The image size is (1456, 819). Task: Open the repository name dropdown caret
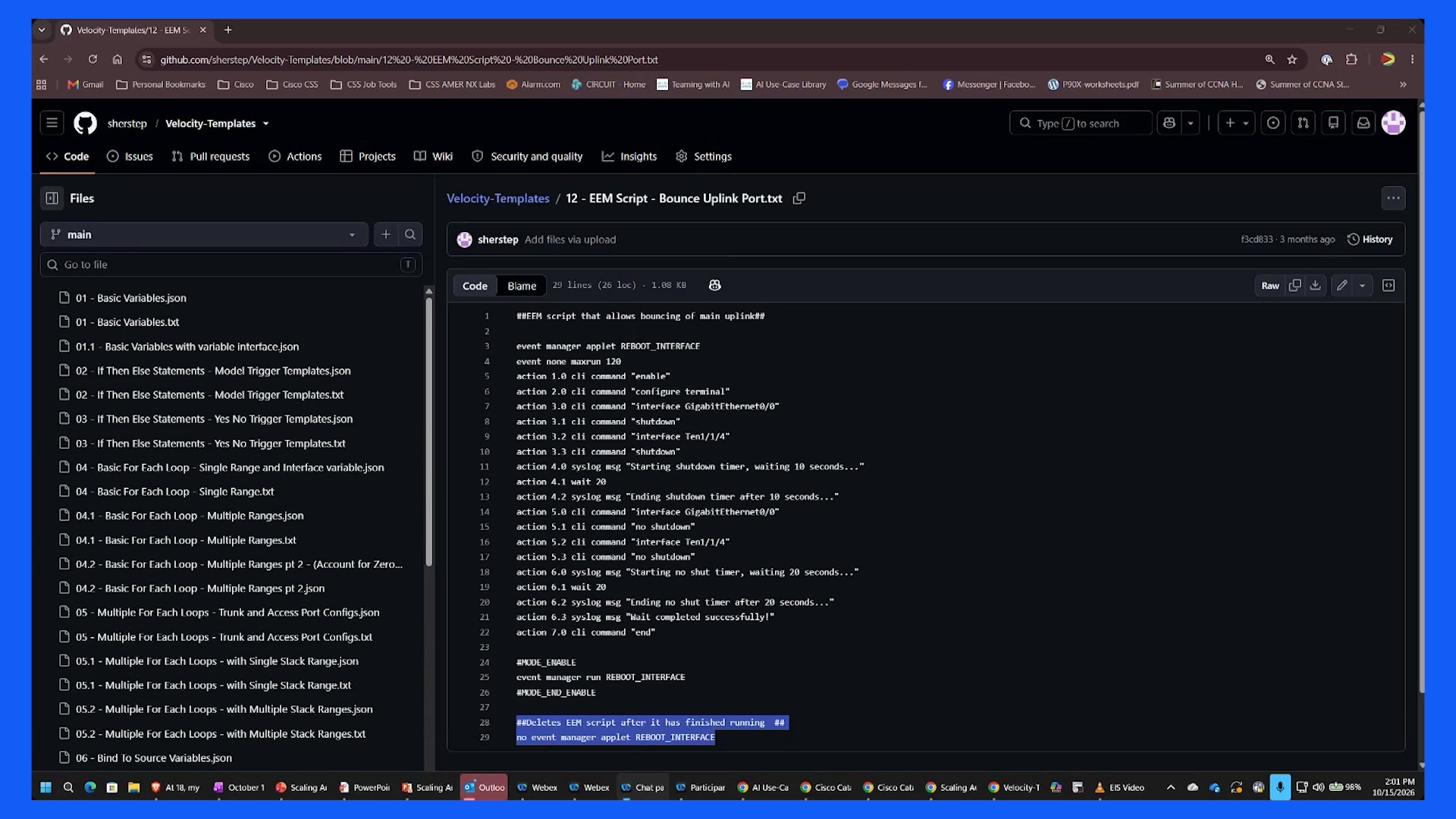pos(265,124)
